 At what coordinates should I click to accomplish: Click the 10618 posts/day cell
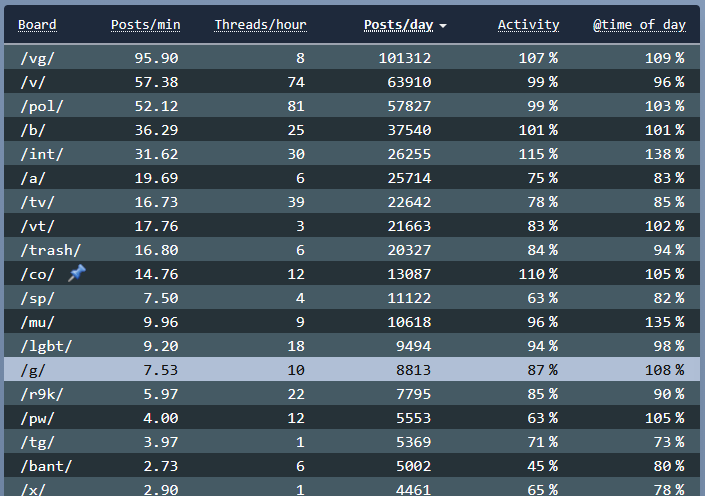pos(409,322)
